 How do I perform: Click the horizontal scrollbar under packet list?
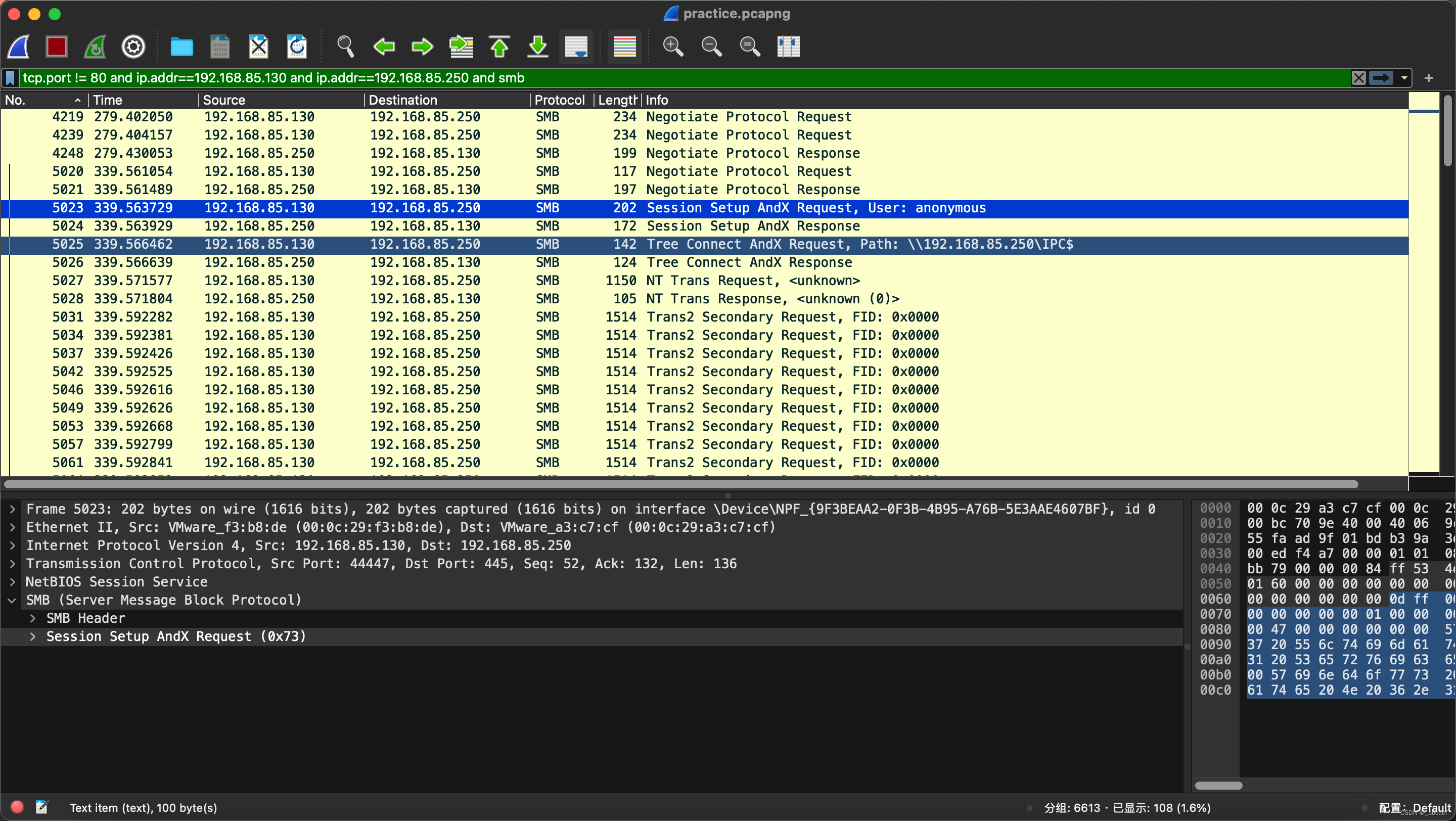pyautogui.click(x=678, y=484)
